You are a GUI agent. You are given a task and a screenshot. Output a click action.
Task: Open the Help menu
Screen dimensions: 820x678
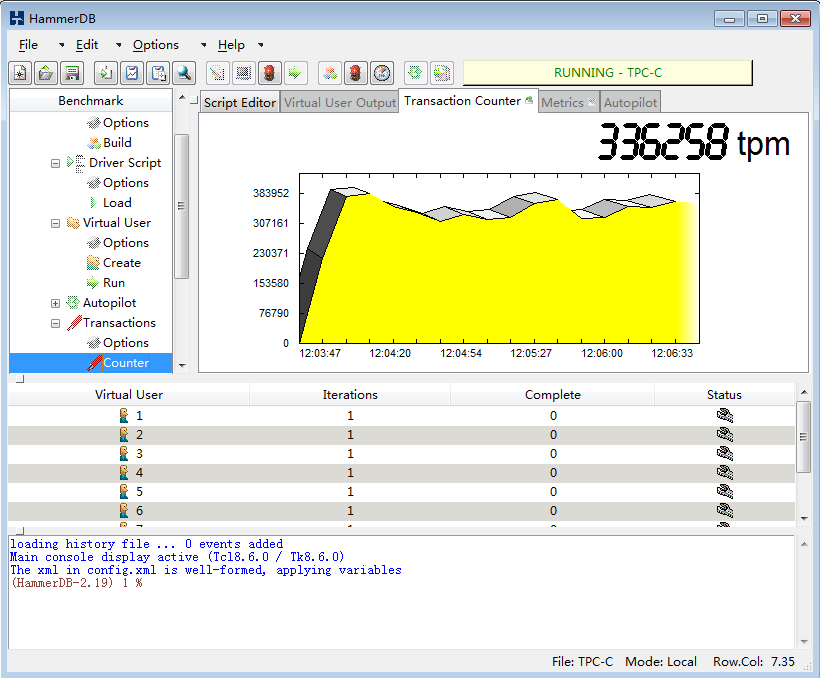(x=231, y=45)
